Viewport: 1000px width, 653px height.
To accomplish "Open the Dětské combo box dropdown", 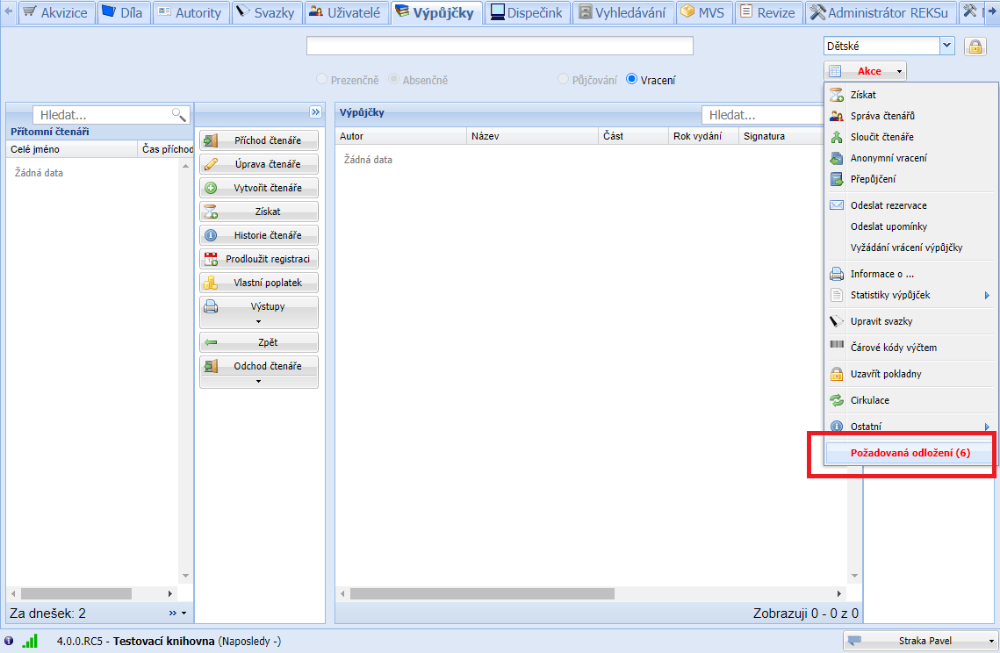I will click(946, 46).
